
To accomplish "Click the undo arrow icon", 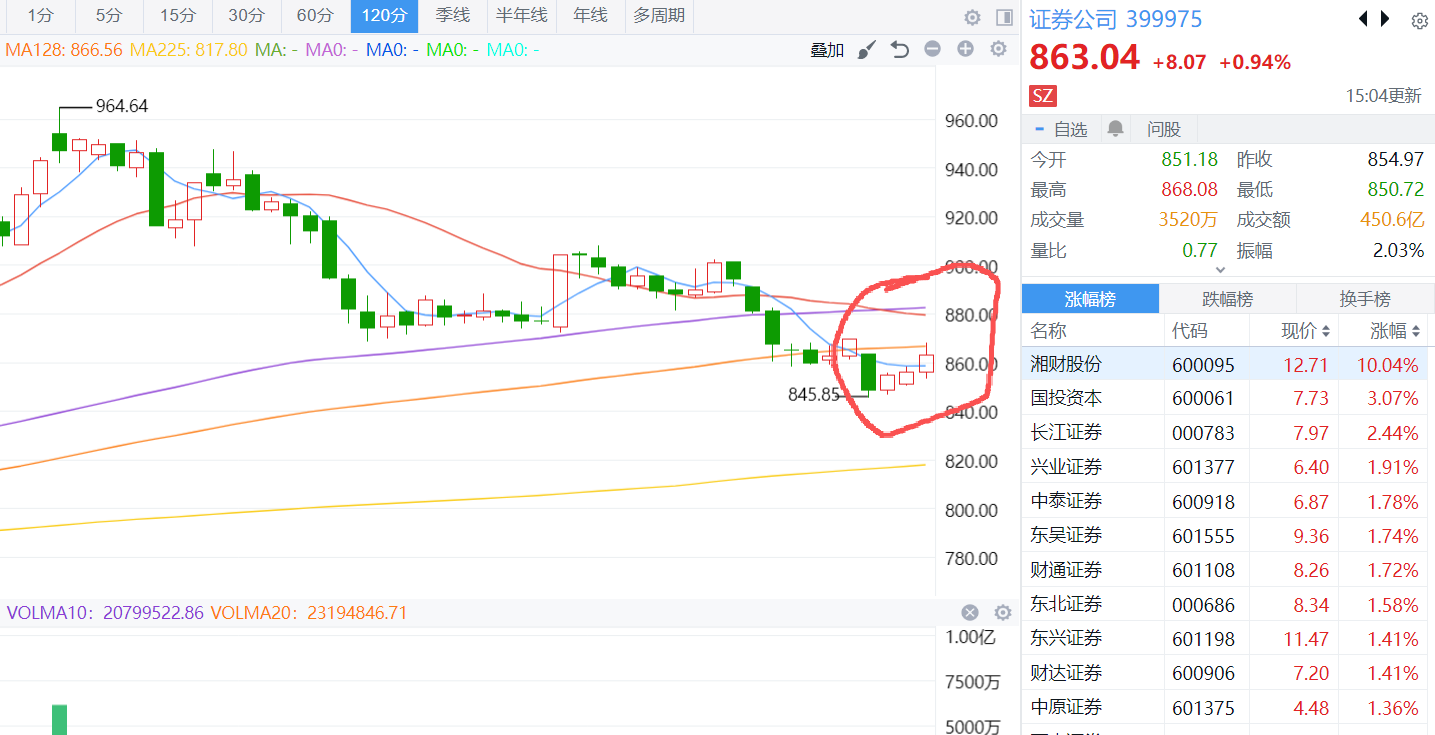I will point(900,49).
